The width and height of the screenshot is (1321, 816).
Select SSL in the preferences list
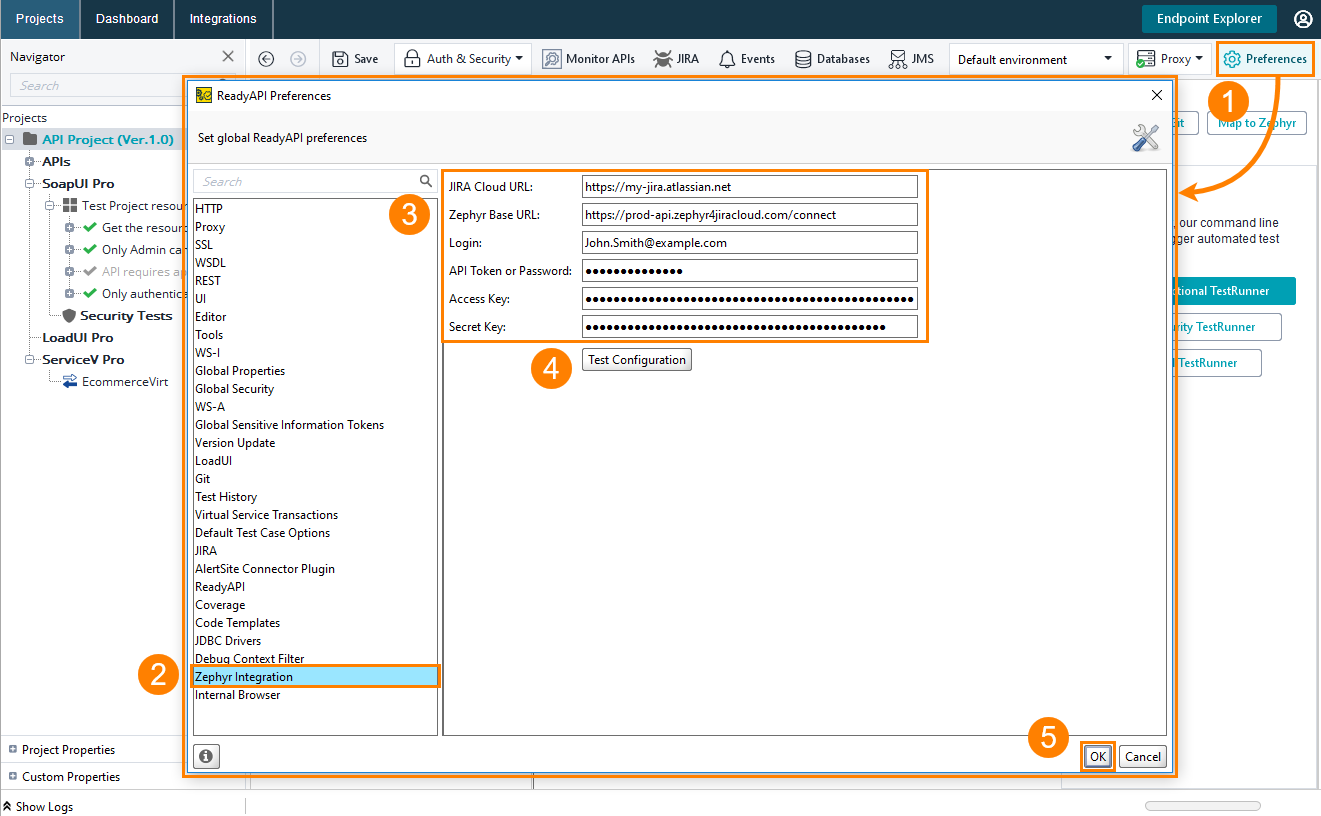(204, 244)
